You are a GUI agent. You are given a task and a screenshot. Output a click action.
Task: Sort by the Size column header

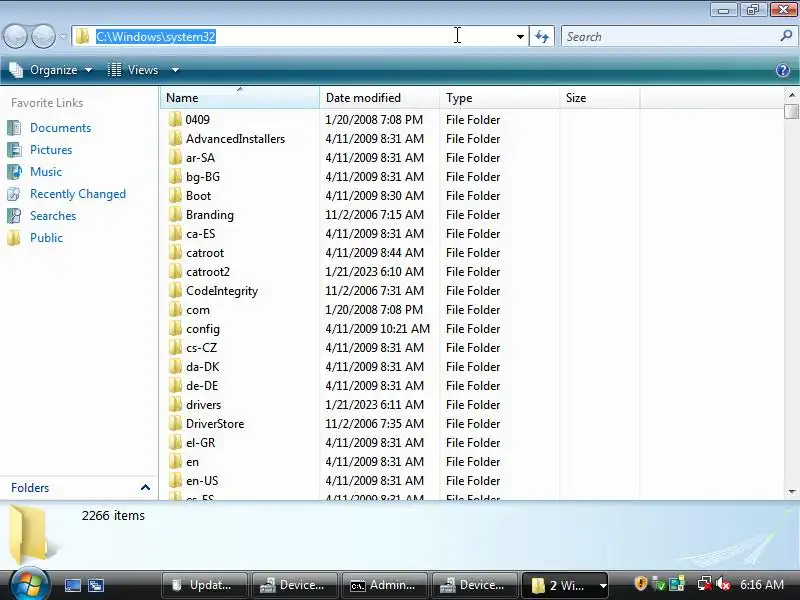click(599, 97)
